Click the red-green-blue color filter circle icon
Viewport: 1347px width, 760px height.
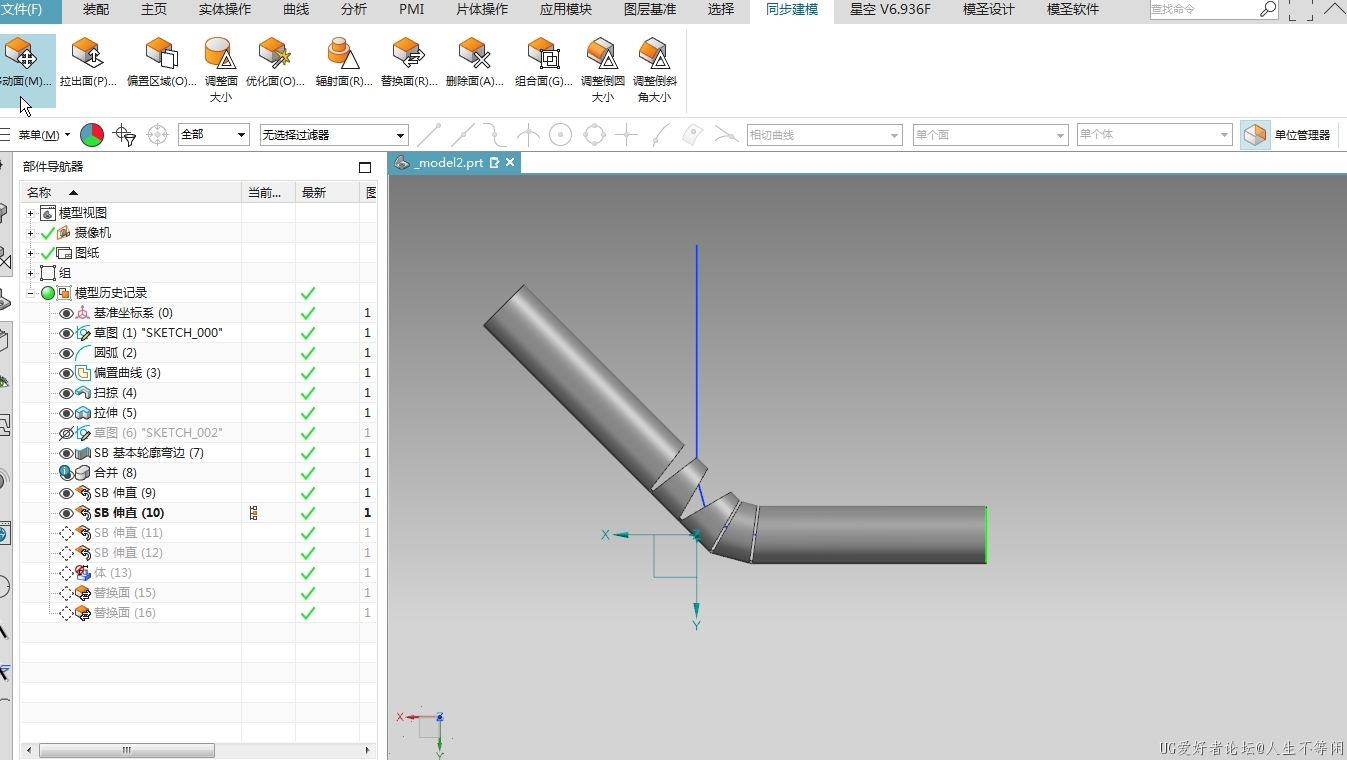click(x=92, y=135)
